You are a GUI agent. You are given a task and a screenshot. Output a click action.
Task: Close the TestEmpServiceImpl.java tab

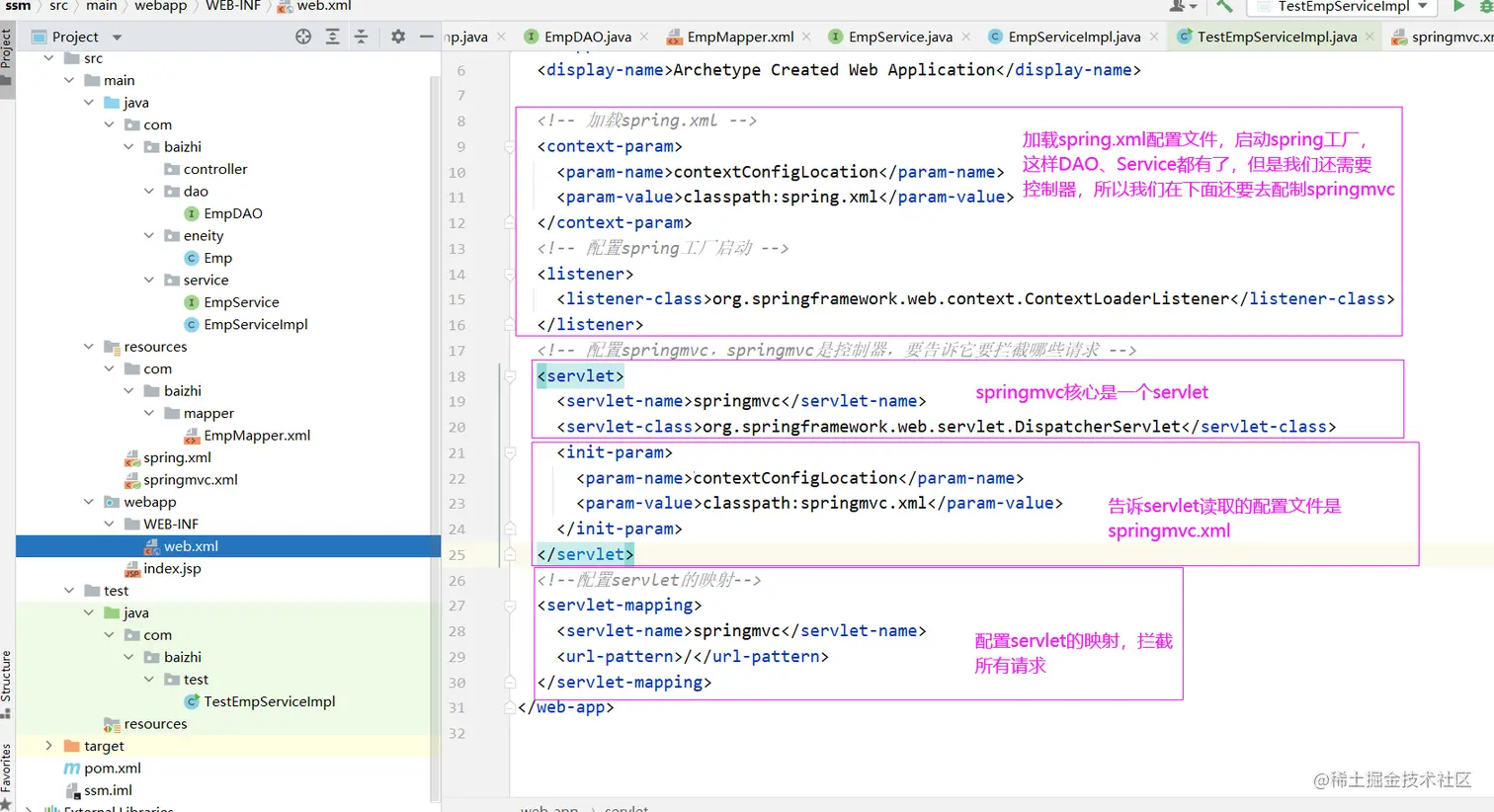[x=1369, y=37]
